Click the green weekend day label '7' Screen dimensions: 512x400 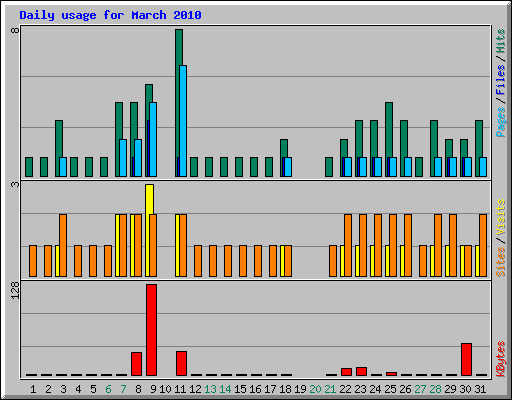[123, 389]
